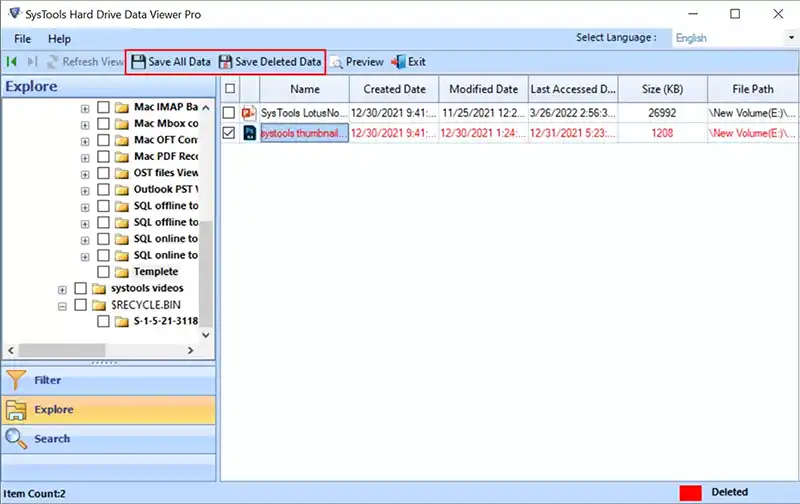Select the file name SysTools LotusNo...
Viewport: 800px width, 504px height.
point(304,113)
